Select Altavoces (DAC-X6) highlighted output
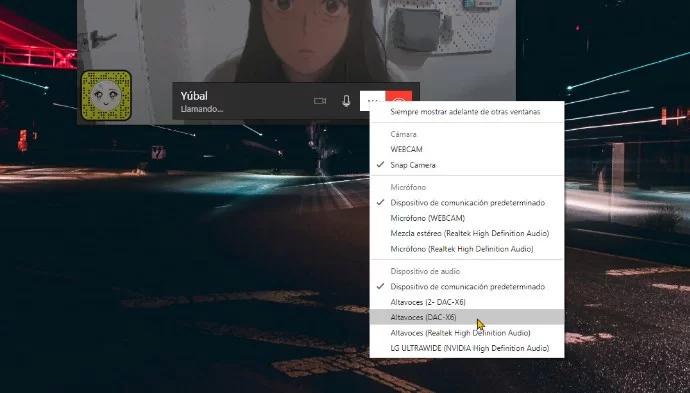The image size is (690, 393). [467, 317]
